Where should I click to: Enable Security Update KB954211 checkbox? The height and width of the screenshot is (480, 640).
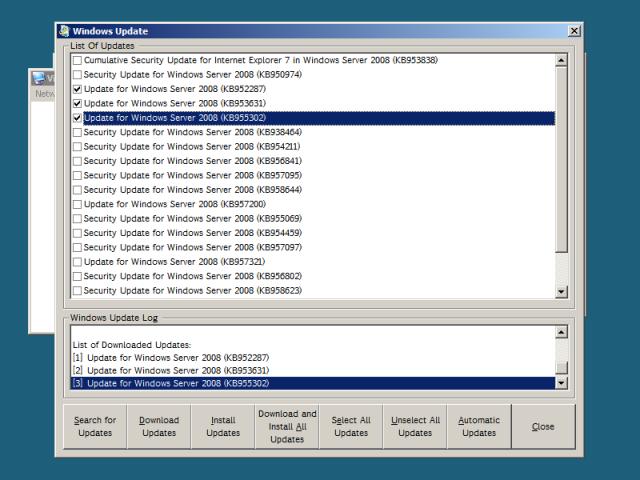click(x=77, y=147)
